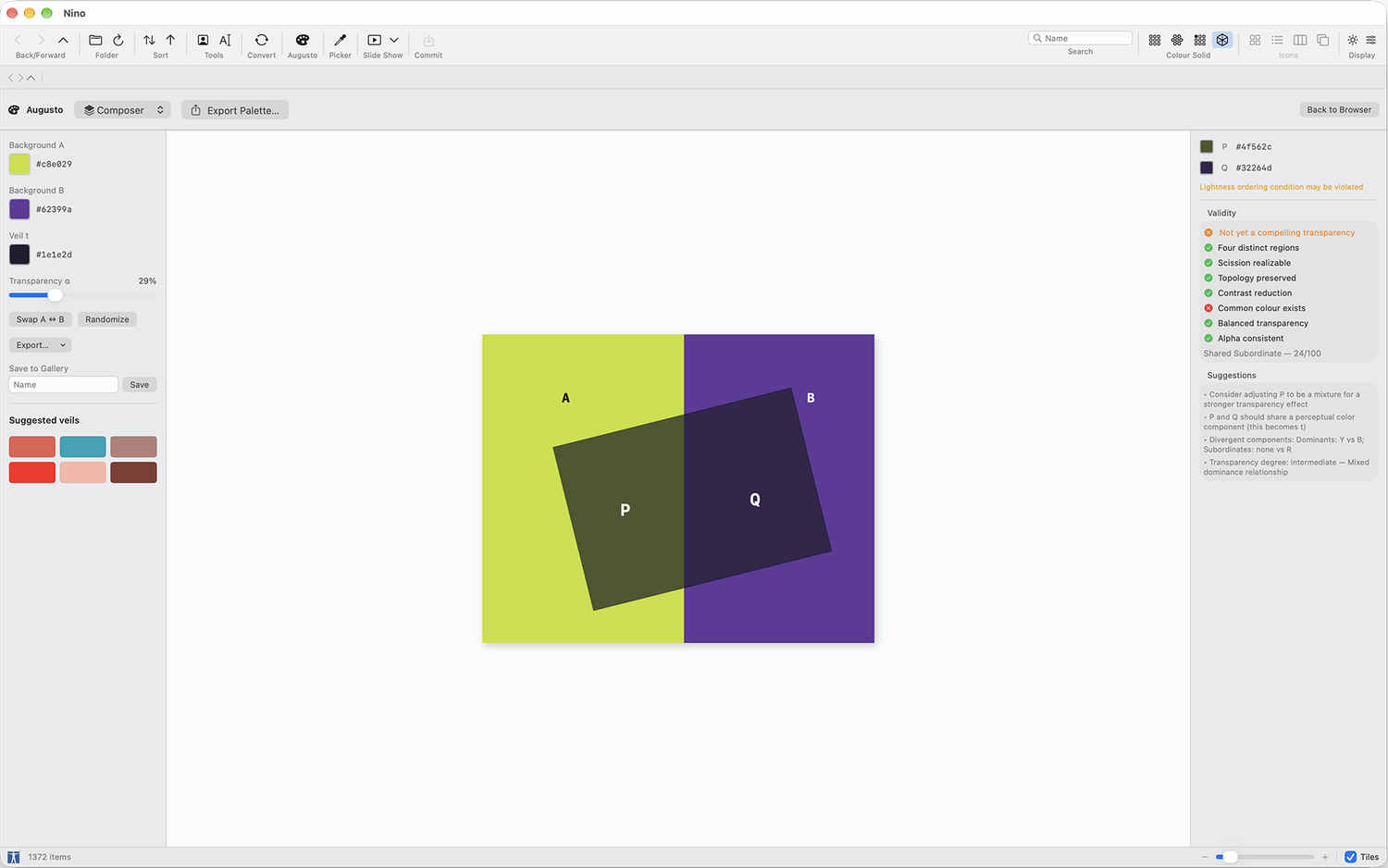Activate the Picker eyedropper tool

(x=341, y=40)
